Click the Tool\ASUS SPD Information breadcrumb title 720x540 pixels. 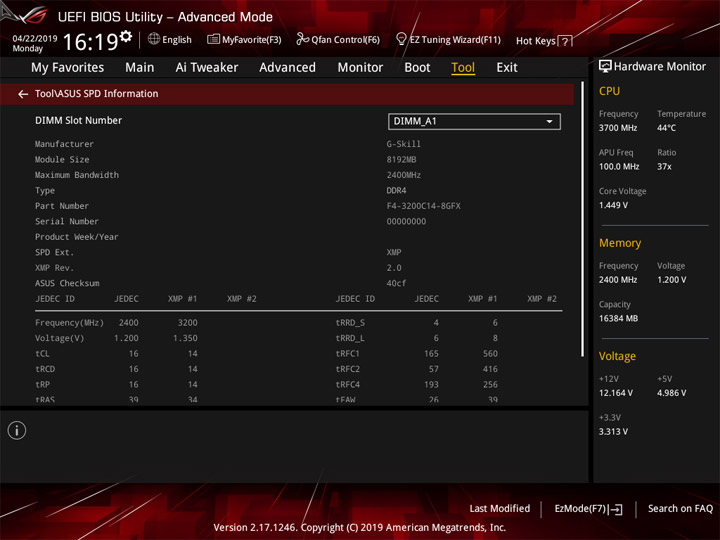[96, 94]
